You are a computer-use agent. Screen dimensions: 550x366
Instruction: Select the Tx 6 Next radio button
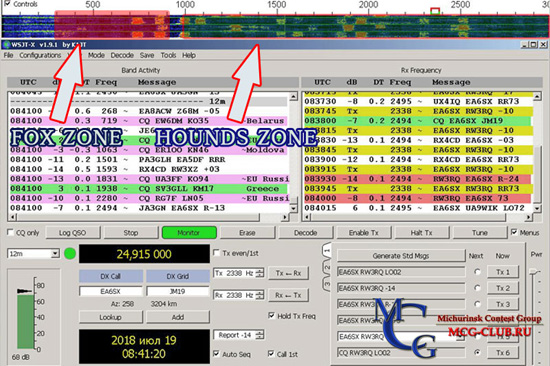pyautogui.click(x=477, y=352)
